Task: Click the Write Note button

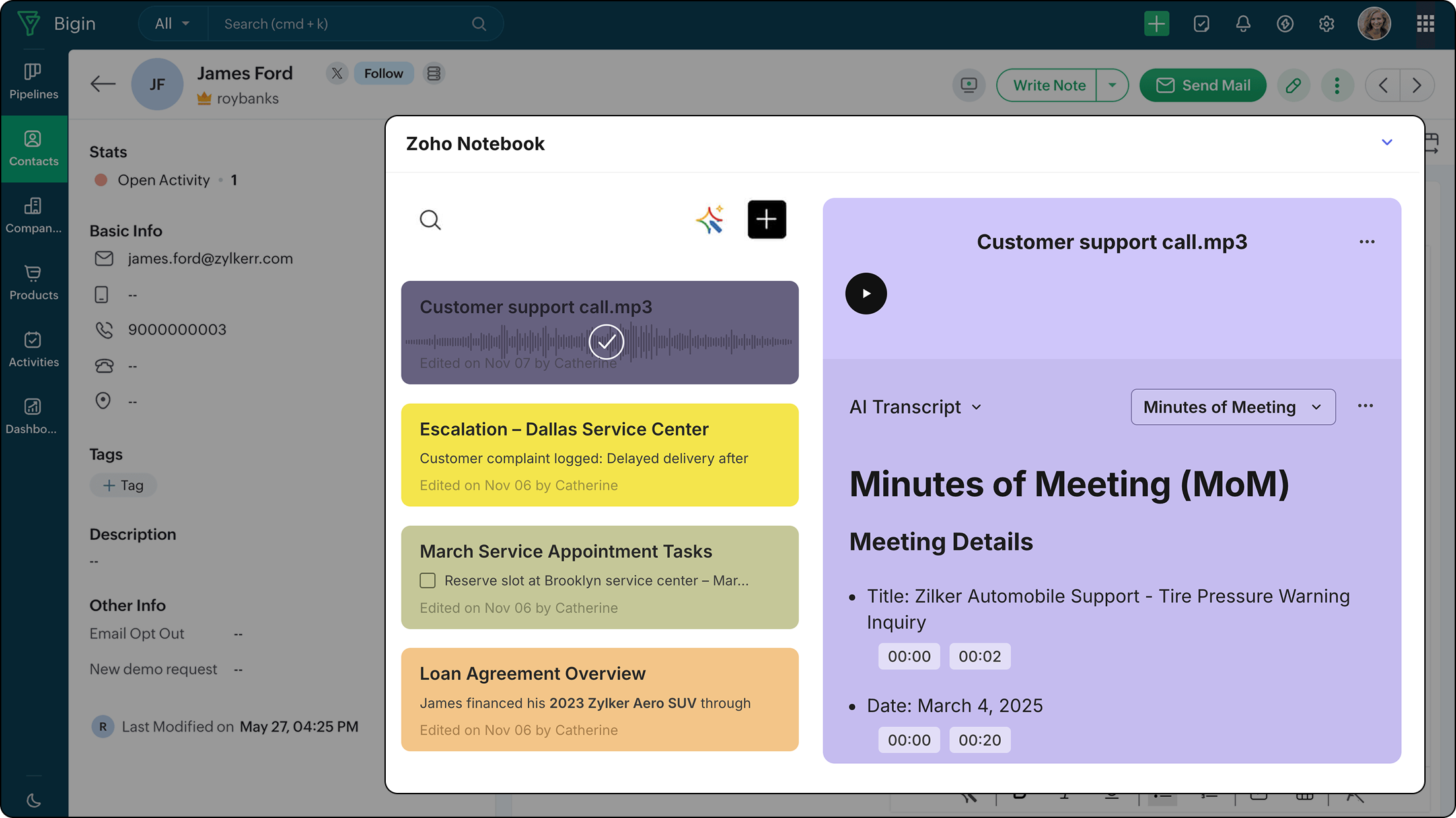Action: pyautogui.click(x=1049, y=85)
